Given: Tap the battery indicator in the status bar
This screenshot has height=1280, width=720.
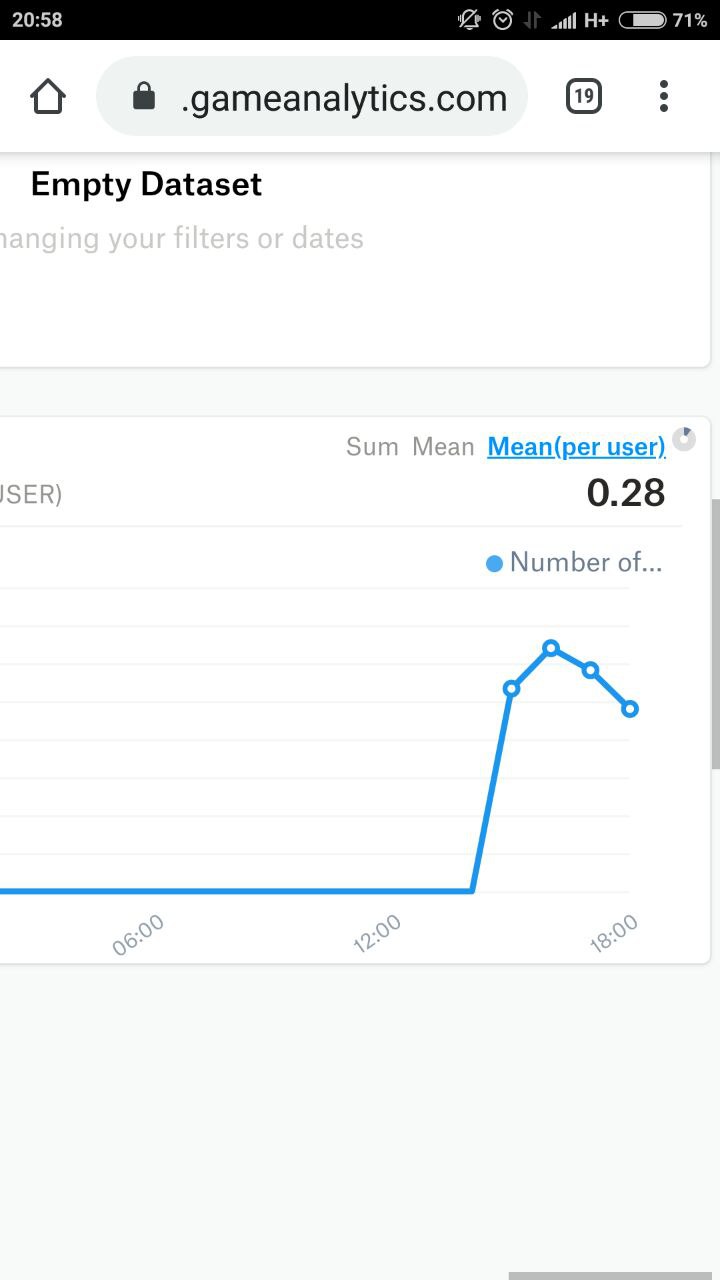Looking at the screenshot, I should (x=642, y=20).
